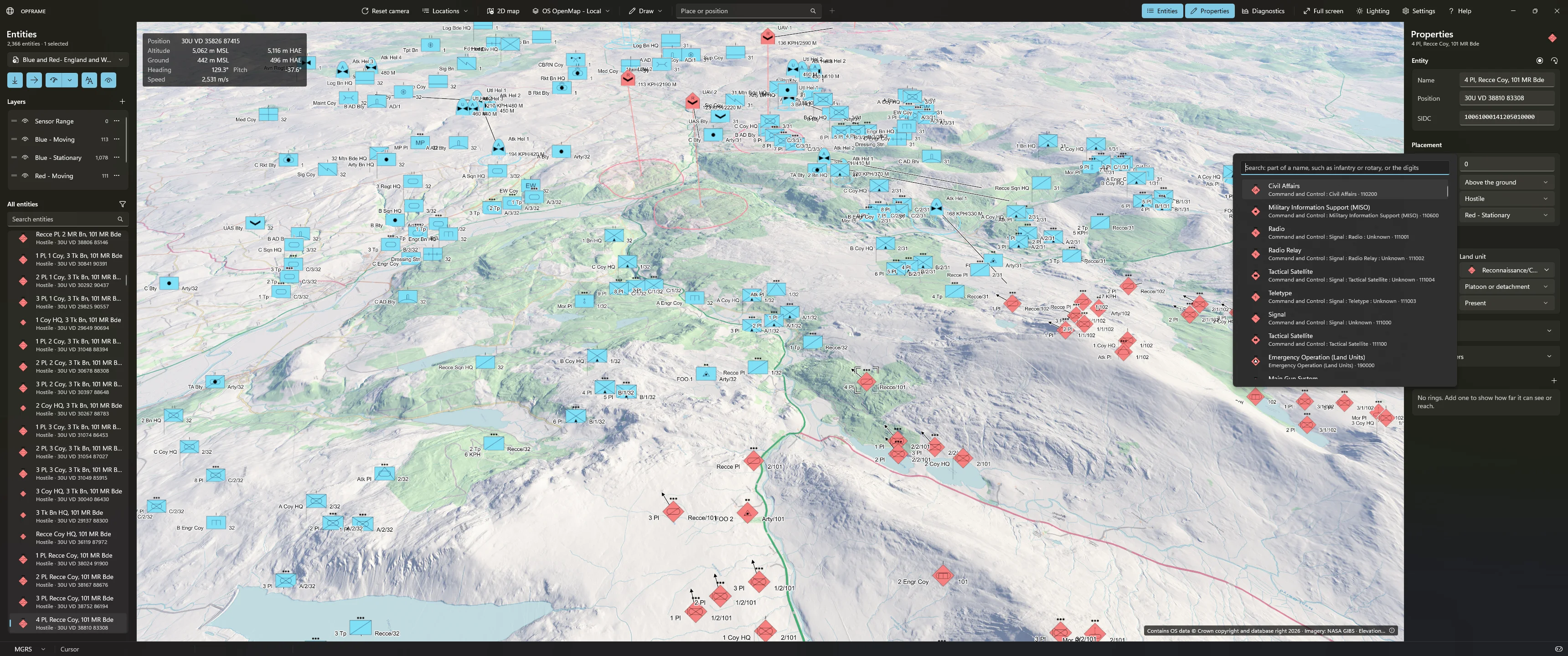Toggle the Entities panel button in top bar

pyautogui.click(x=1162, y=11)
